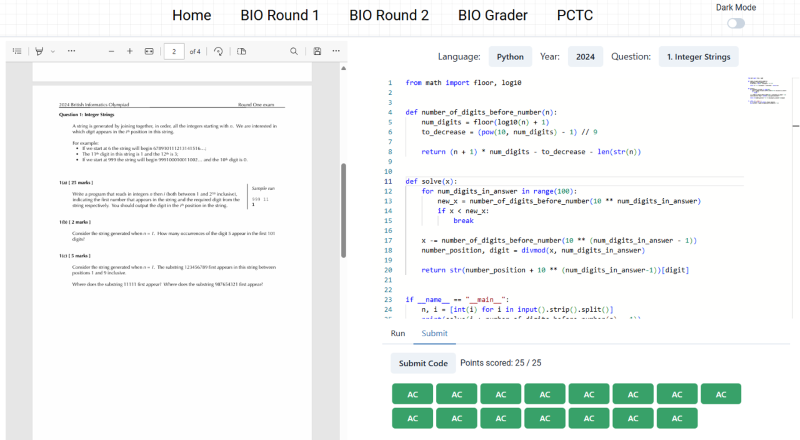Open the Language dropdown showing Python

(510, 57)
